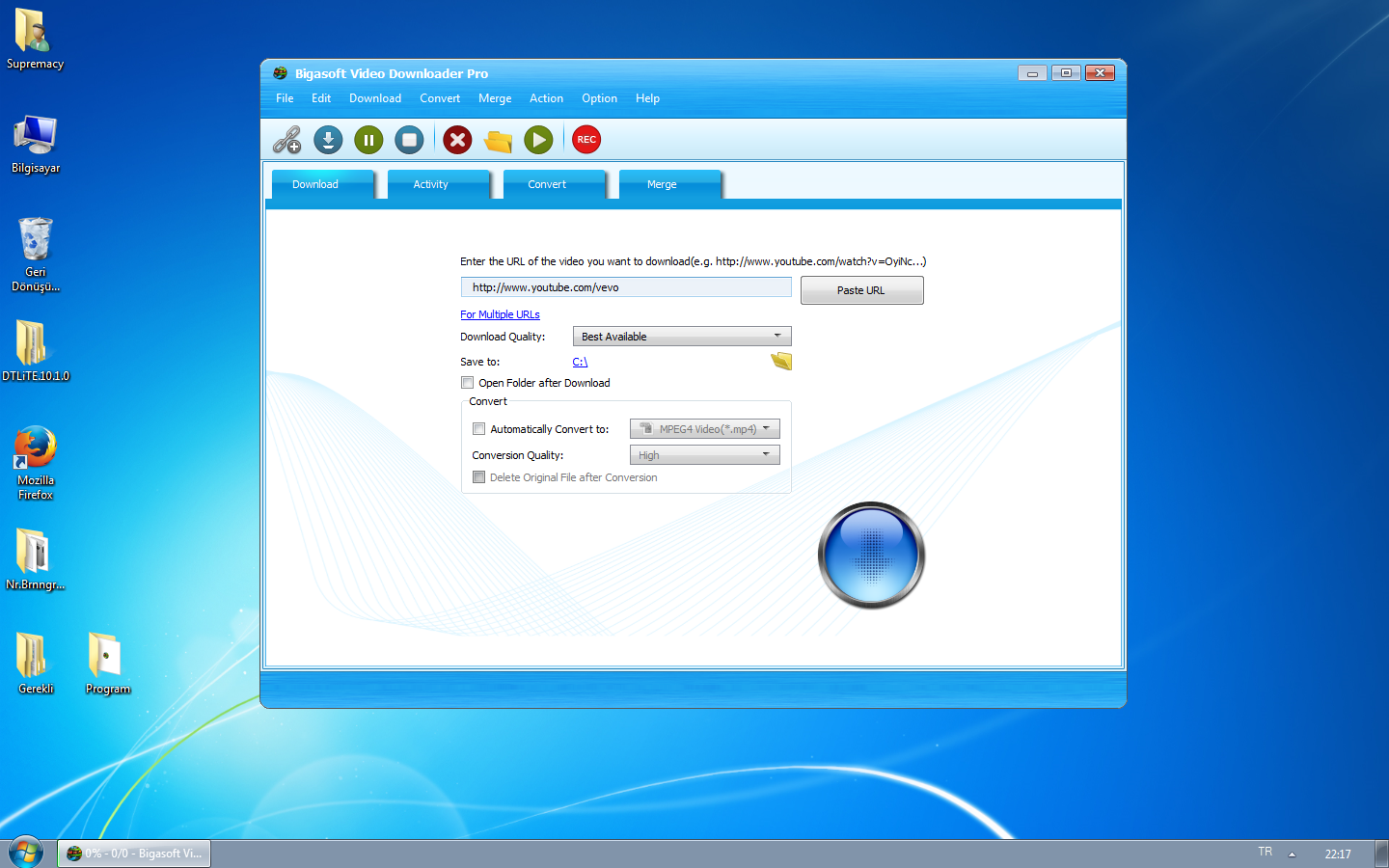1389x868 pixels.
Task: Select Program desktop folder icon
Action: pyautogui.click(x=107, y=664)
